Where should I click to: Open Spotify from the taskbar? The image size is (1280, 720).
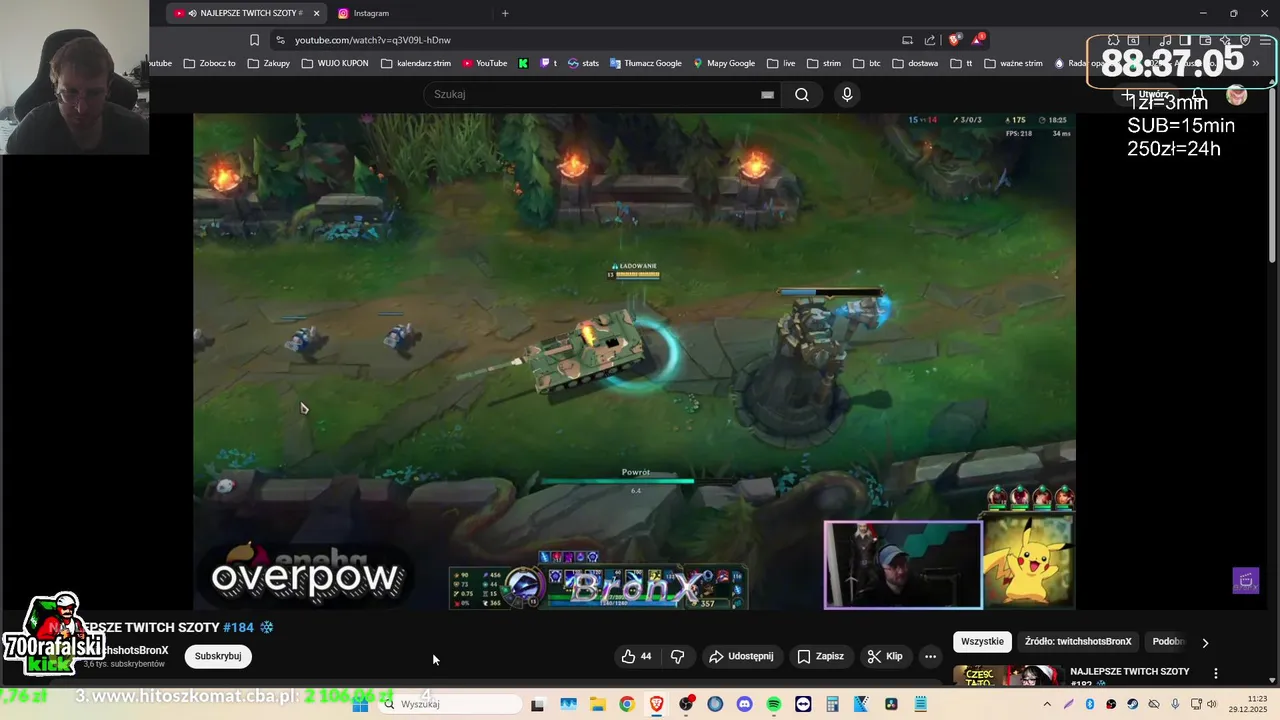click(773, 704)
